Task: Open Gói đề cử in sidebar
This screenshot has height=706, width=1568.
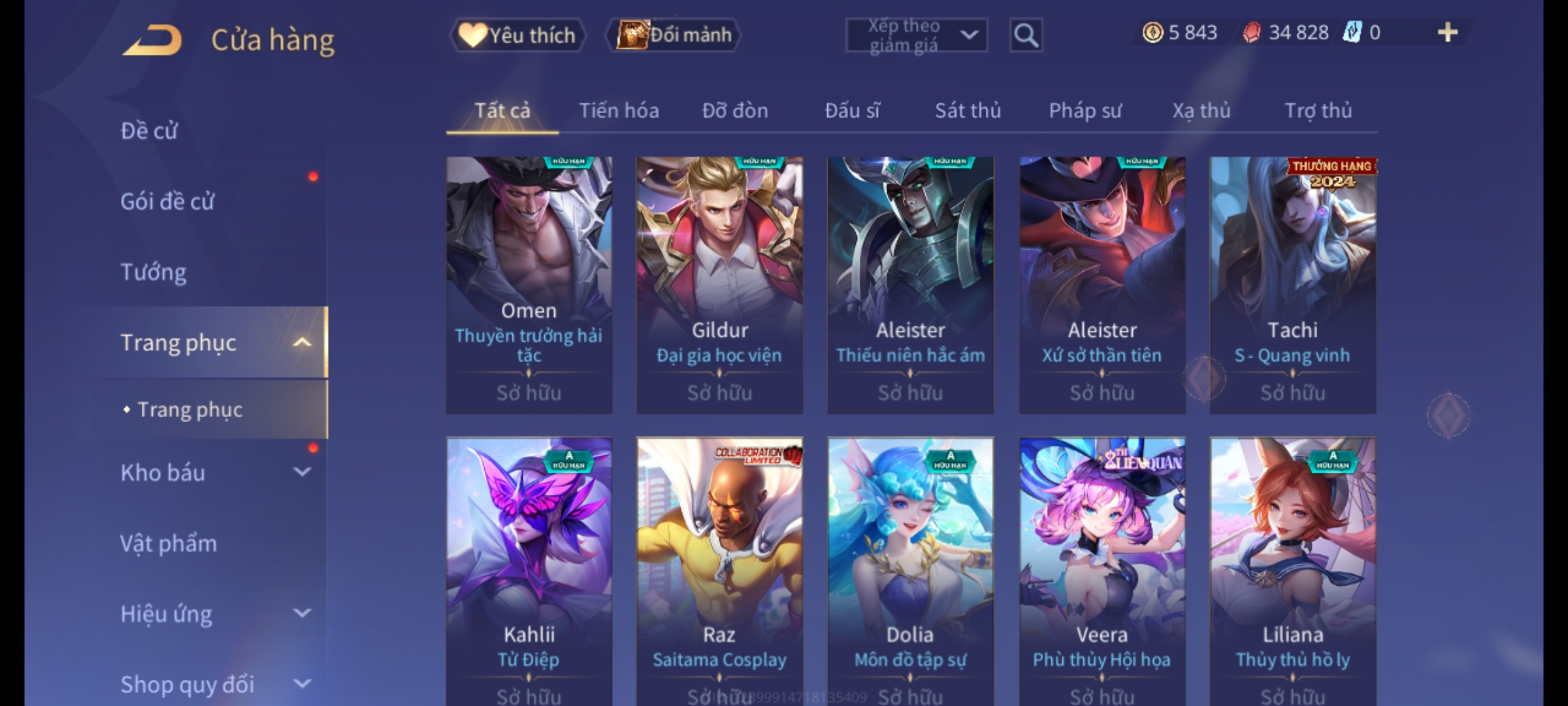Action: [x=167, y=201]
